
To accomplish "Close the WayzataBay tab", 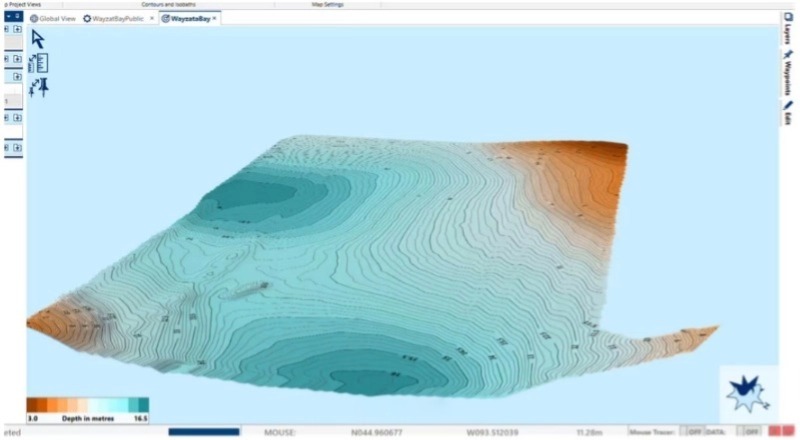I will coord(214,18).
